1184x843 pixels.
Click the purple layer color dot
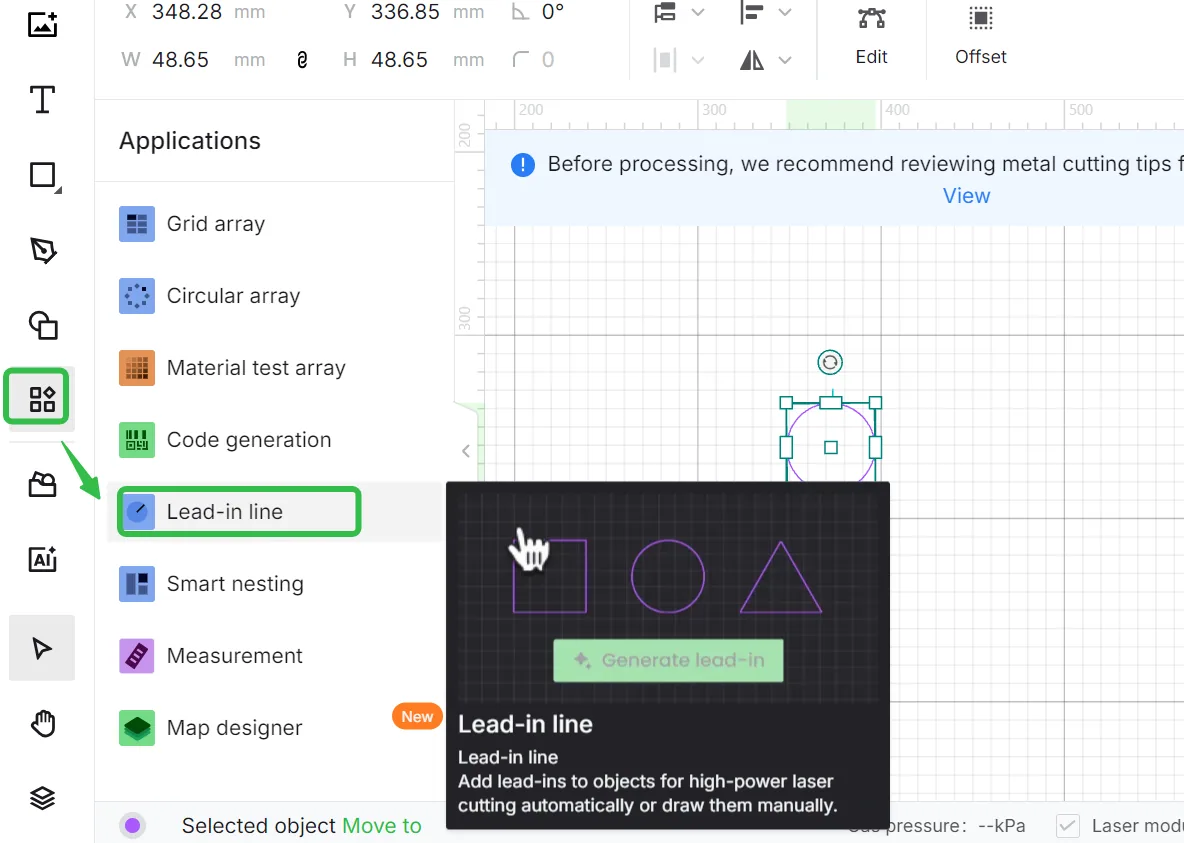pos(133,826)
